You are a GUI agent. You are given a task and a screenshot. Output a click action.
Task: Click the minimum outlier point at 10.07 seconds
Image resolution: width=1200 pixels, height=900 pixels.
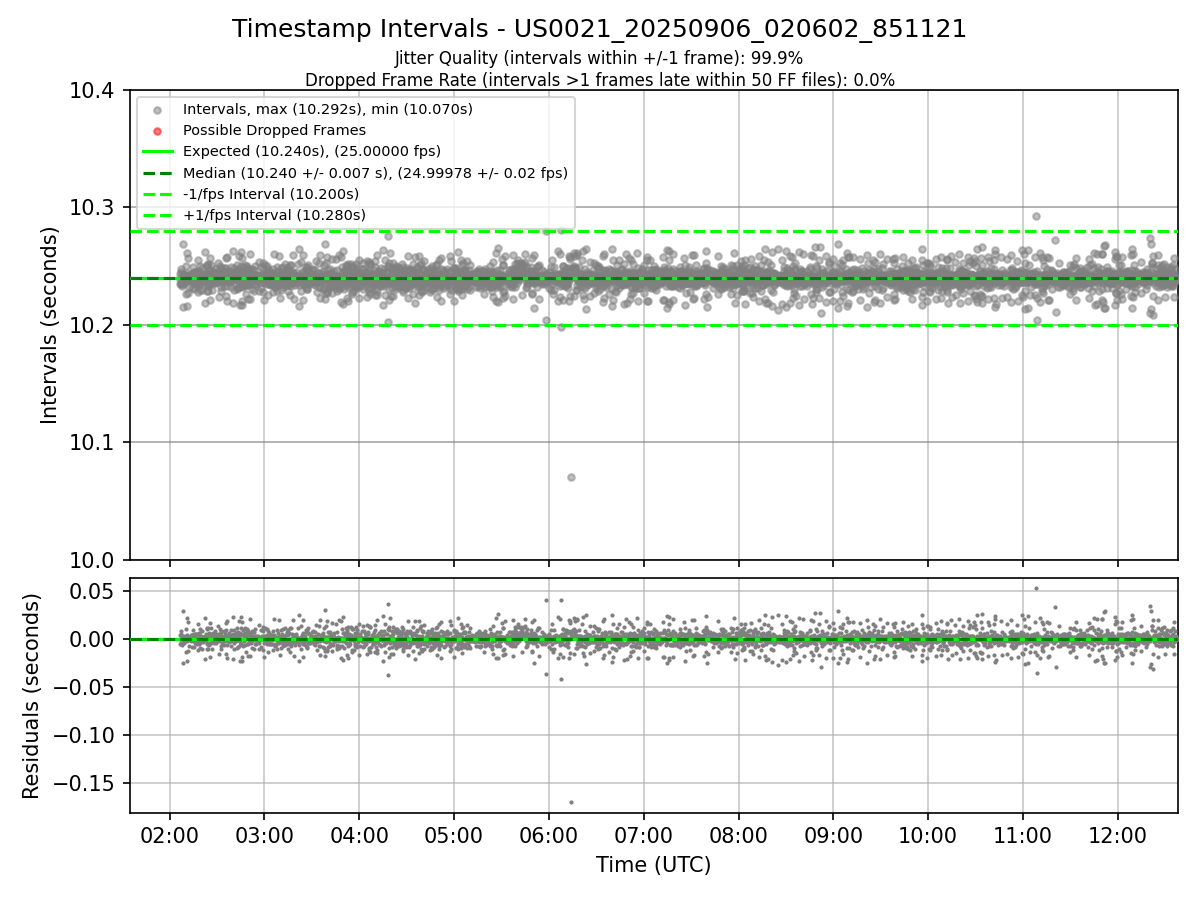point(571,477)
